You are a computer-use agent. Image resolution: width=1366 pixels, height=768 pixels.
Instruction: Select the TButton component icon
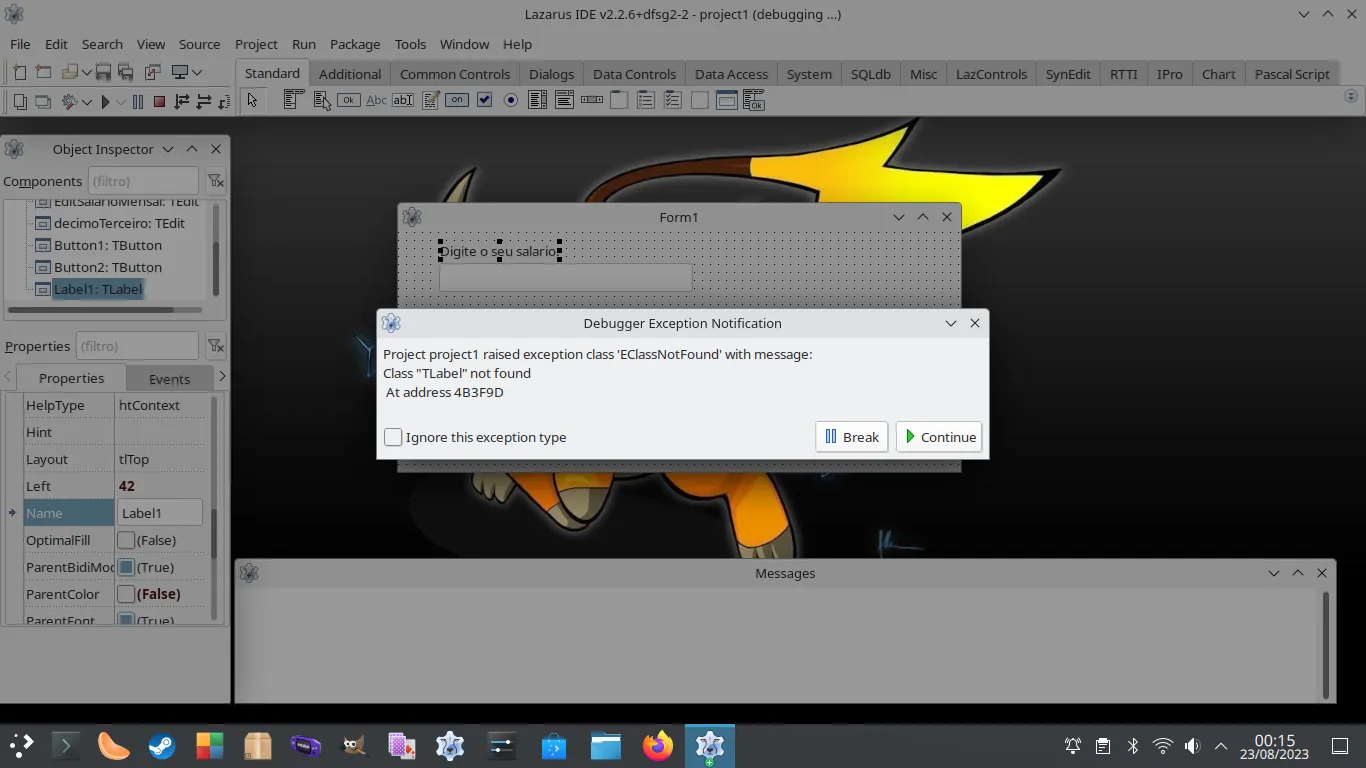click(348, 100)
